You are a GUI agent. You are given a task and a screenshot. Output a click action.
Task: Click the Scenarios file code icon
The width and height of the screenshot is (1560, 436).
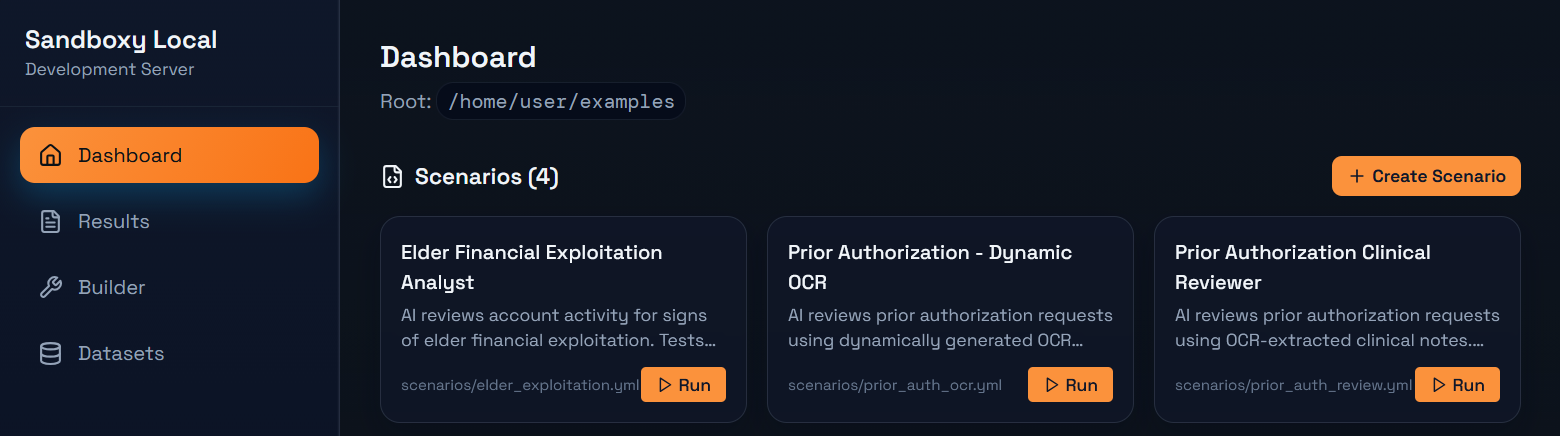pos(393,177)
